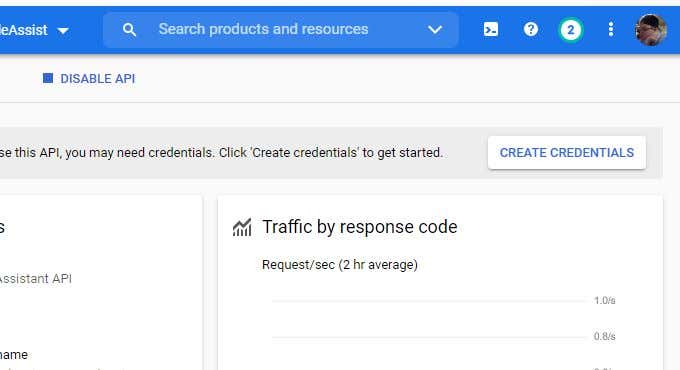Click the 0.8/s gridline label on chart
The image size is (680, 370).
point(605,336)
